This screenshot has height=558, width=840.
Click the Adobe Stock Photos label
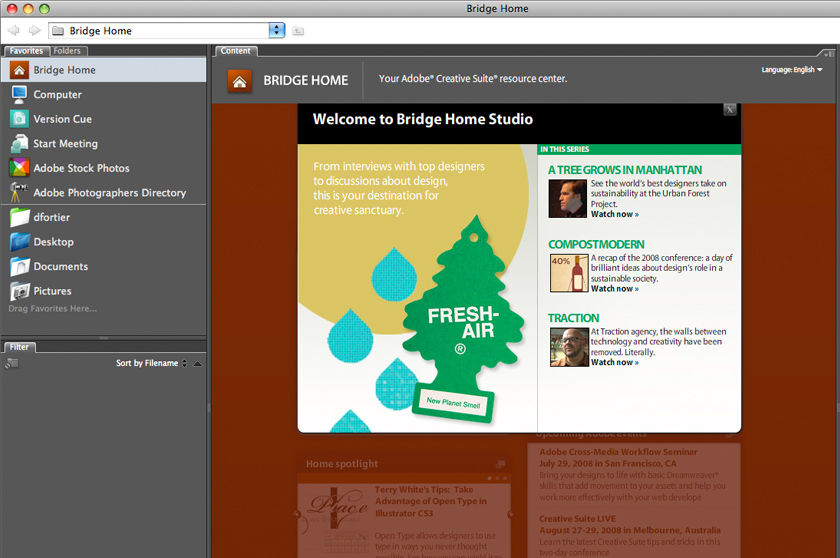click(81, 168)
